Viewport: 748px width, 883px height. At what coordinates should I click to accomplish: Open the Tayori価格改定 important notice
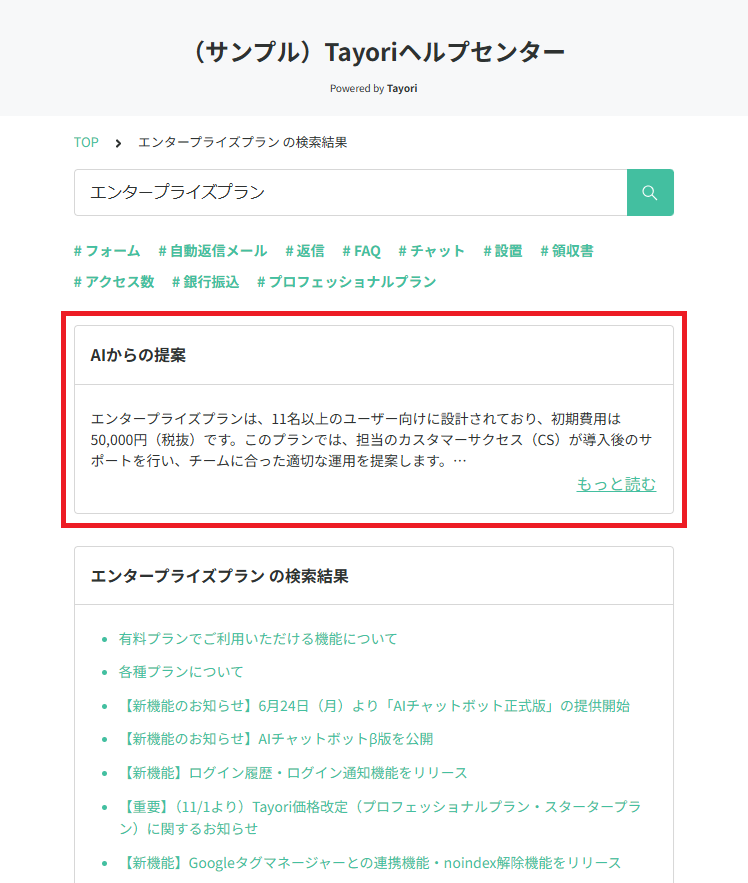[379, 807]
